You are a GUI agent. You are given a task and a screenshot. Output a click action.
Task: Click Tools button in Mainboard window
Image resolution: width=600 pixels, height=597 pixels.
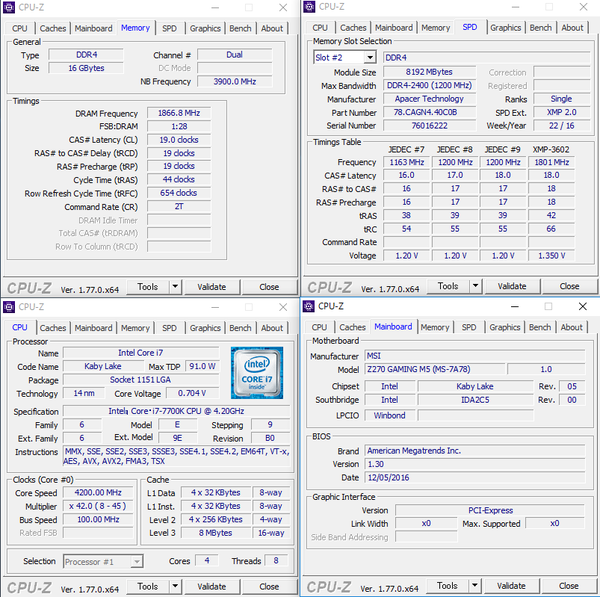point(447,586)
